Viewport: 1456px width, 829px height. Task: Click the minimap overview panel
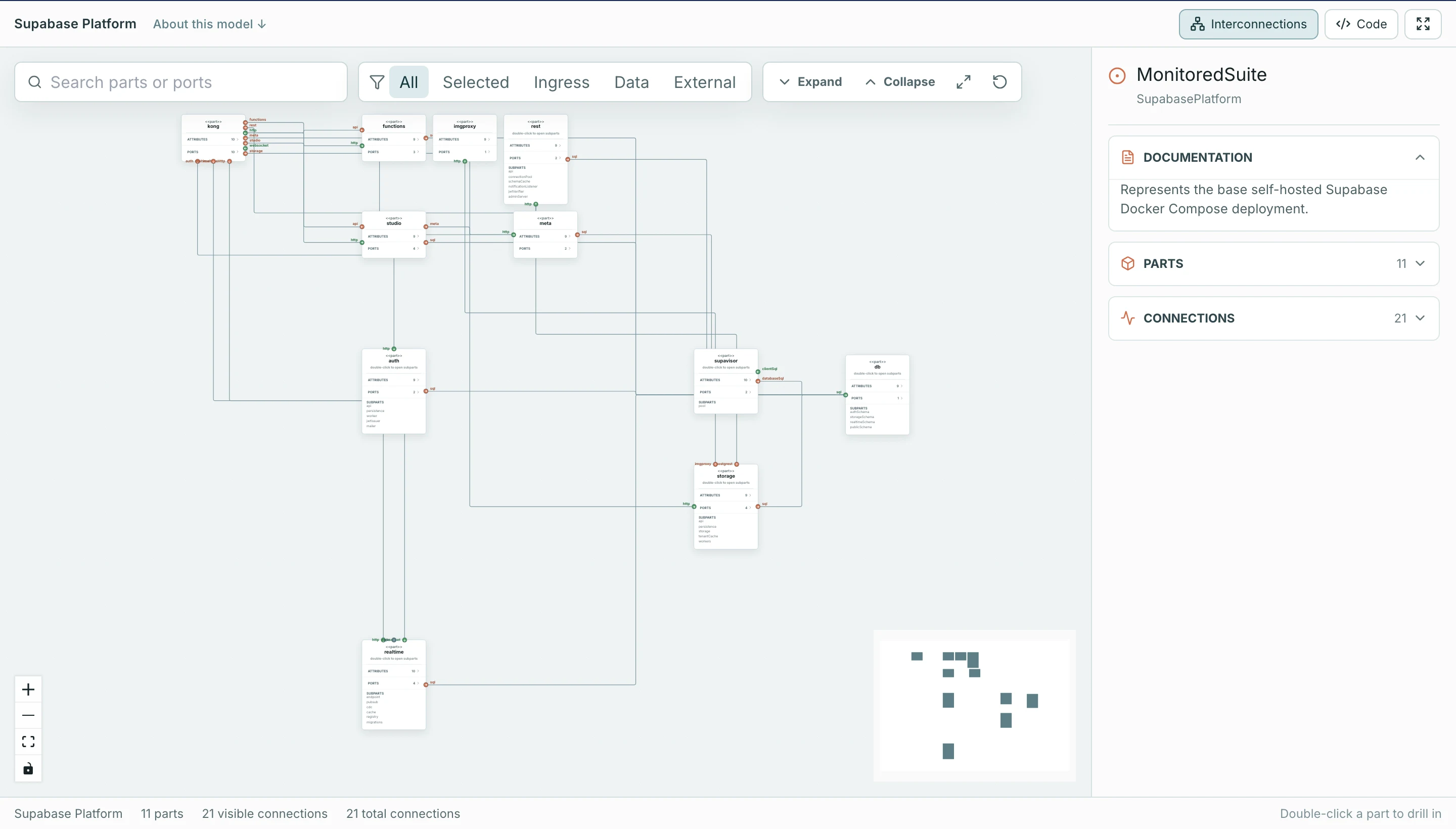974,706
